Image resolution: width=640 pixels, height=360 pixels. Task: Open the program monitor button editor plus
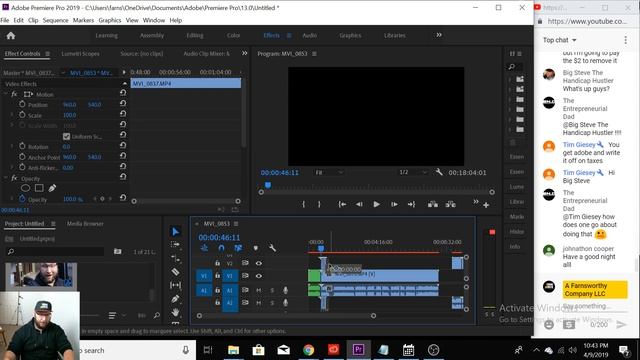pos(486,205)
